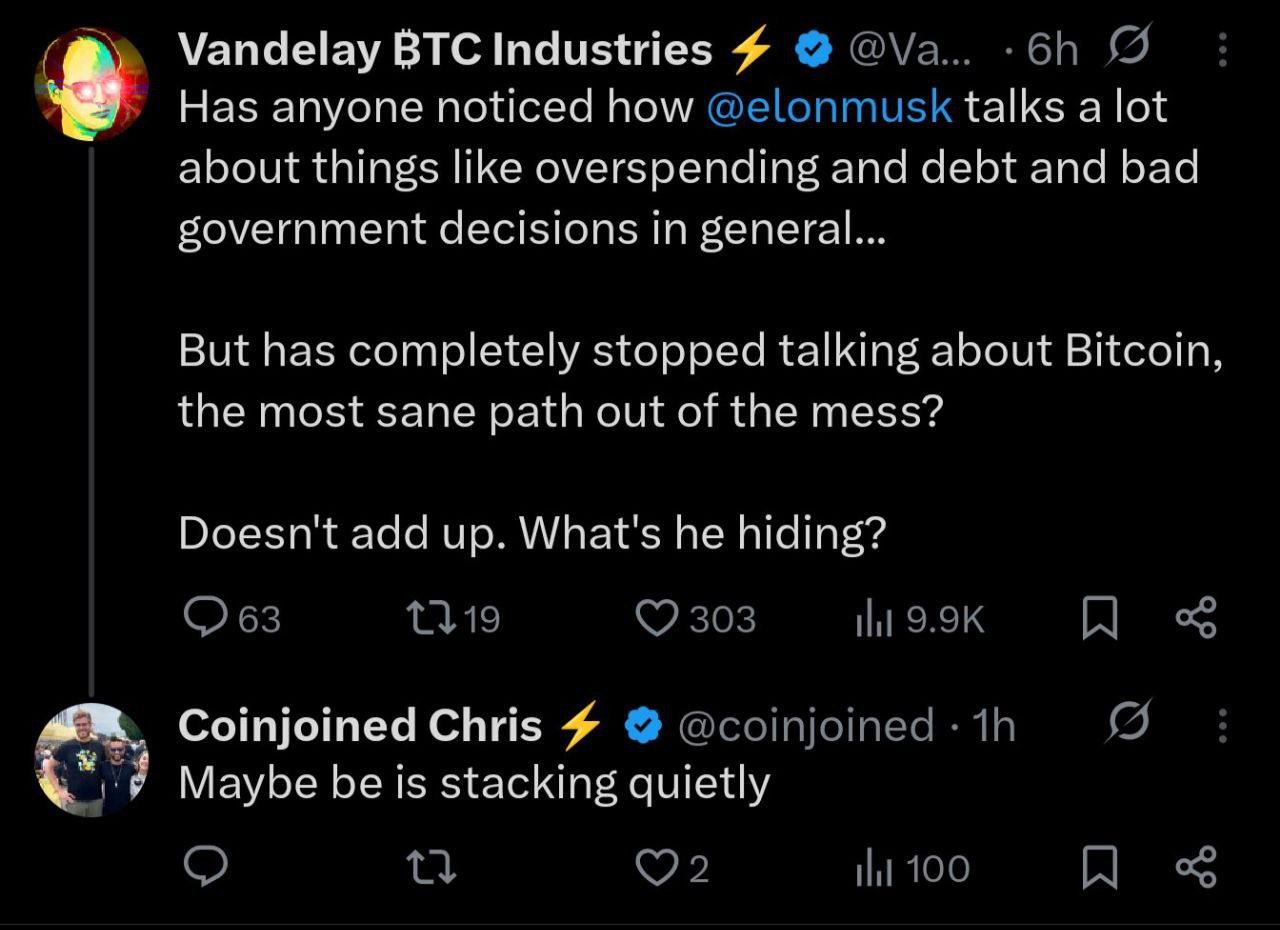Bookmark Coinjoined Chris' reply

click(1100, 868)
